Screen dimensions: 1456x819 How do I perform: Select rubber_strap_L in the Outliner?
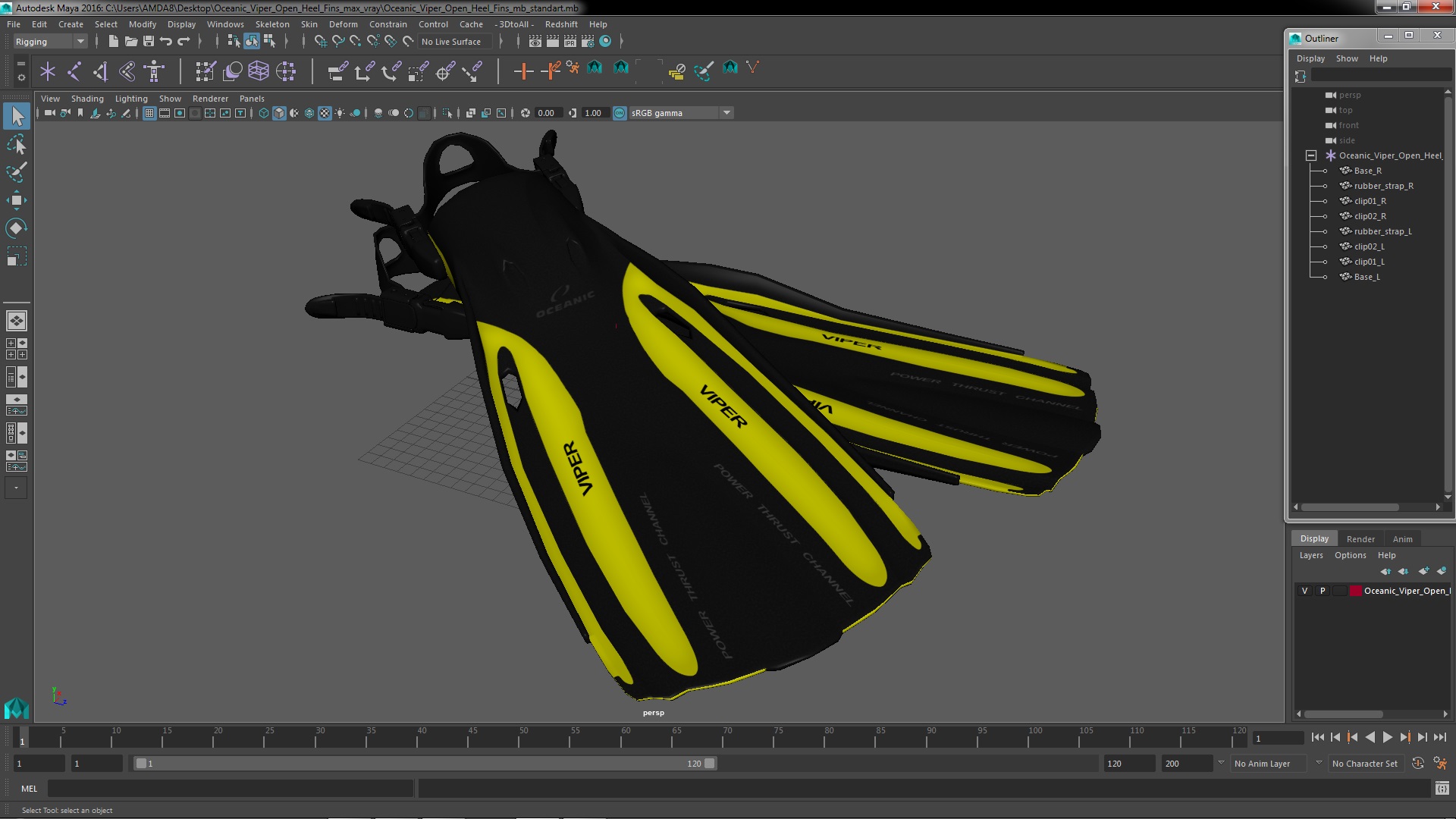1382,231
